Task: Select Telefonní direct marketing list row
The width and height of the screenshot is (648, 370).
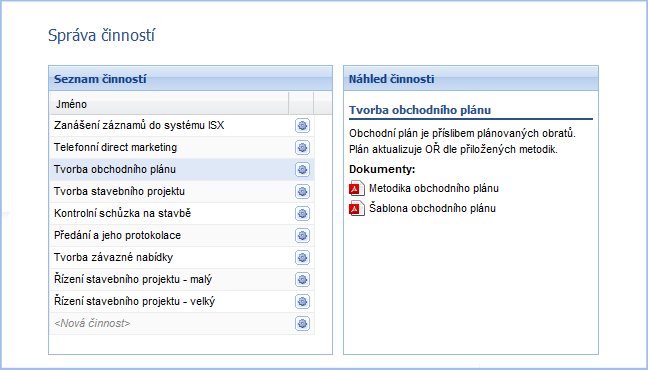Action: pos(182,148)
